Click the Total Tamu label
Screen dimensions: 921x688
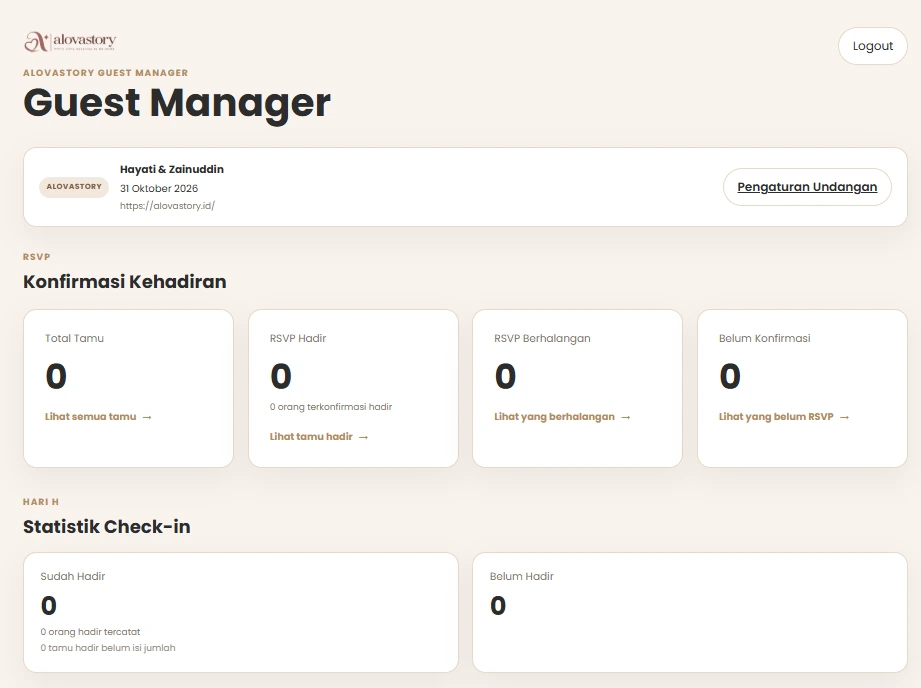[x=74, y=338]
